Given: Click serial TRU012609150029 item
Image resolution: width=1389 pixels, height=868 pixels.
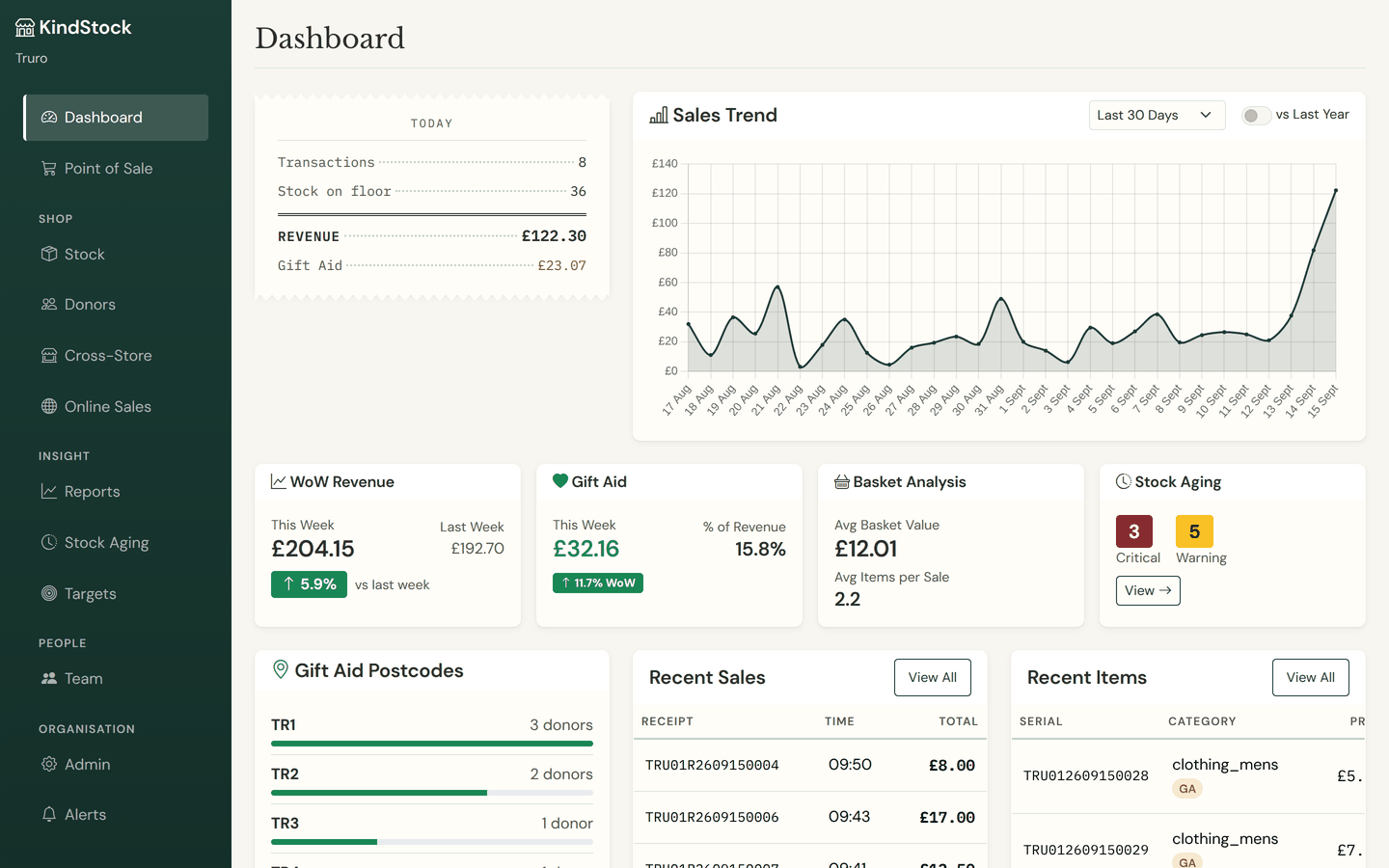Looking at the screenshot, I should 1086,850.
